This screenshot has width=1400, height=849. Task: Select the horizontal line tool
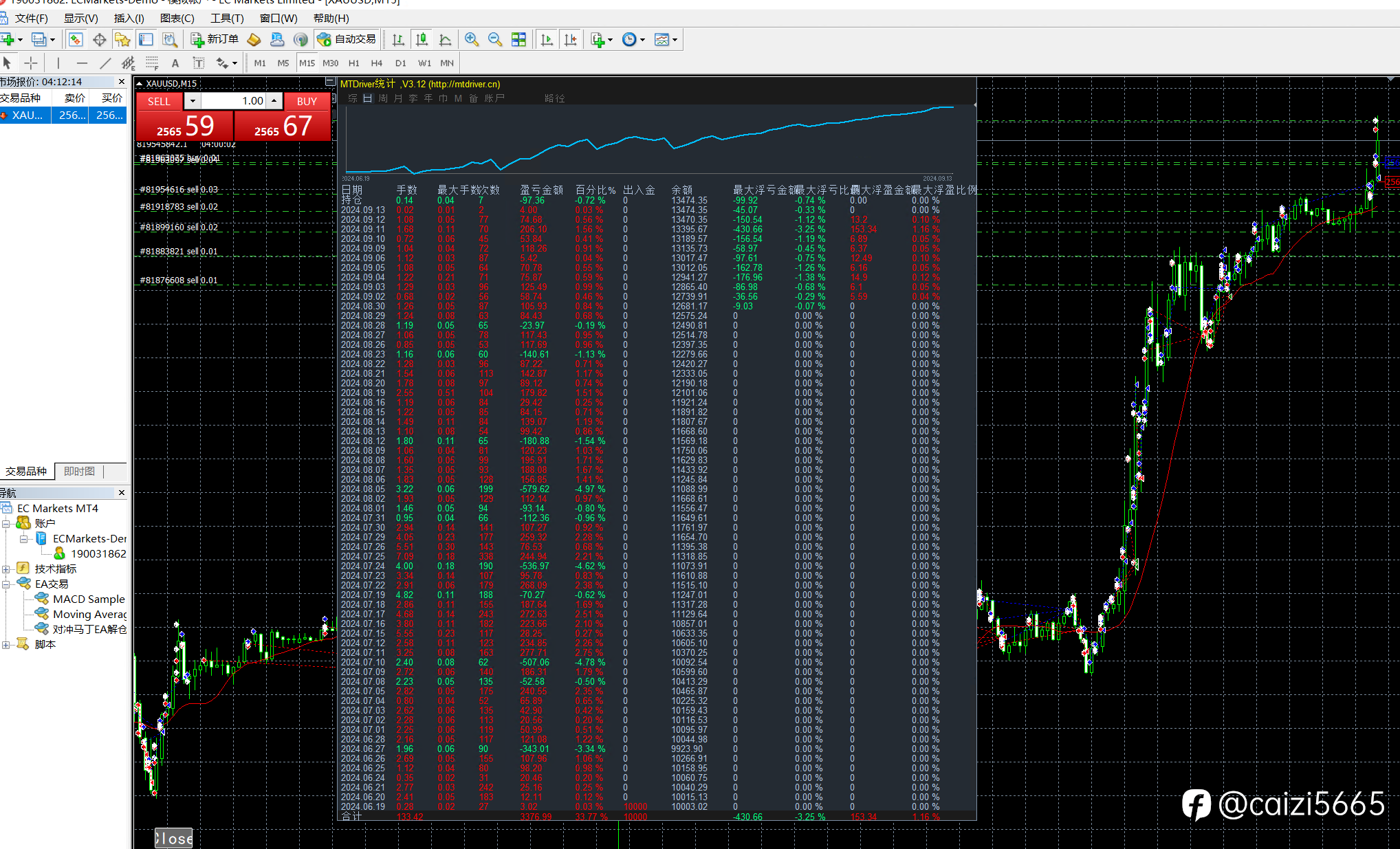coord(82,63)
